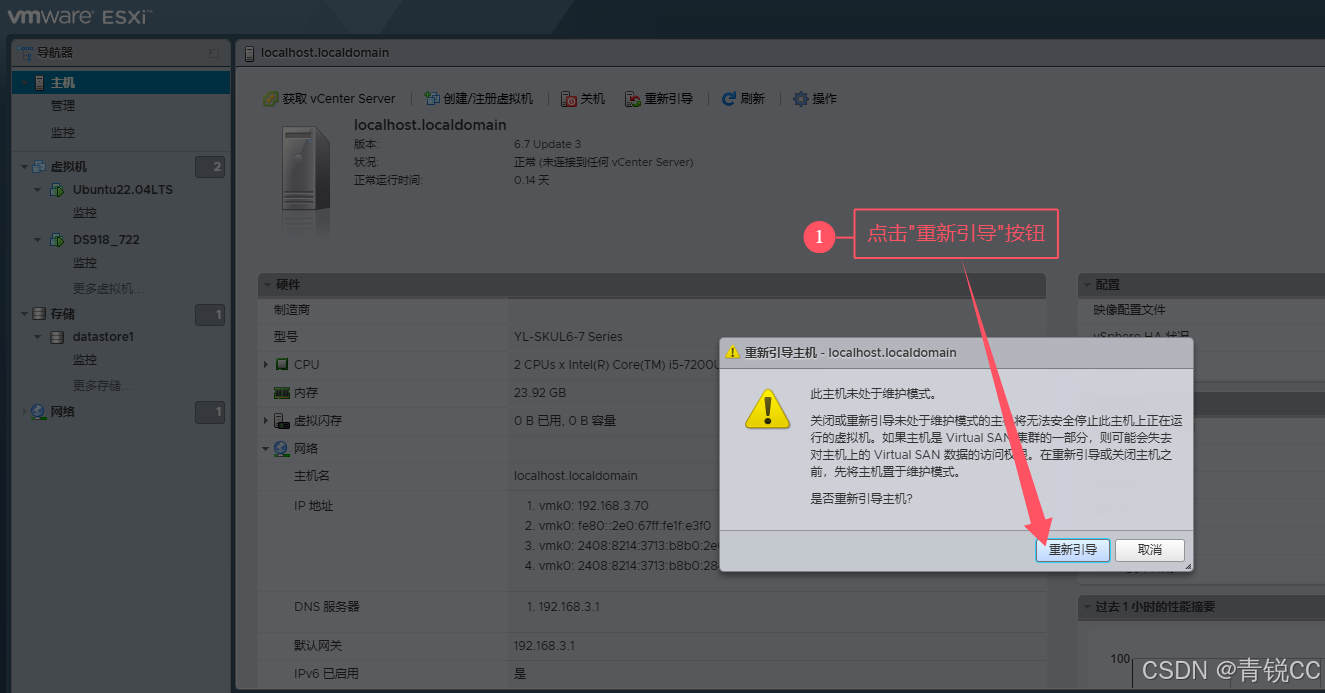Select datastore1 in the navigator

(103, 337)
